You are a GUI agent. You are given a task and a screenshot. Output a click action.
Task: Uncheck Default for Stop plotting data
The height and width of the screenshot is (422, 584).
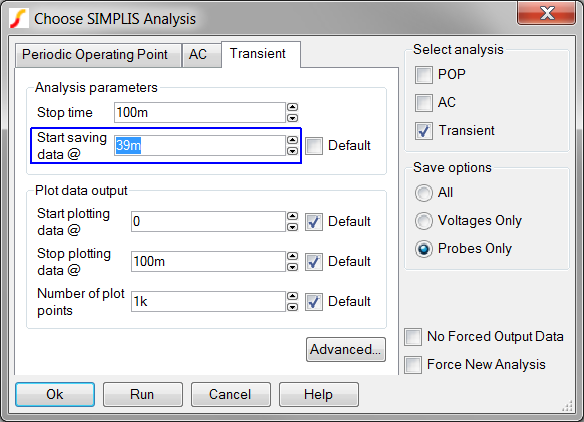pos(314,262)
